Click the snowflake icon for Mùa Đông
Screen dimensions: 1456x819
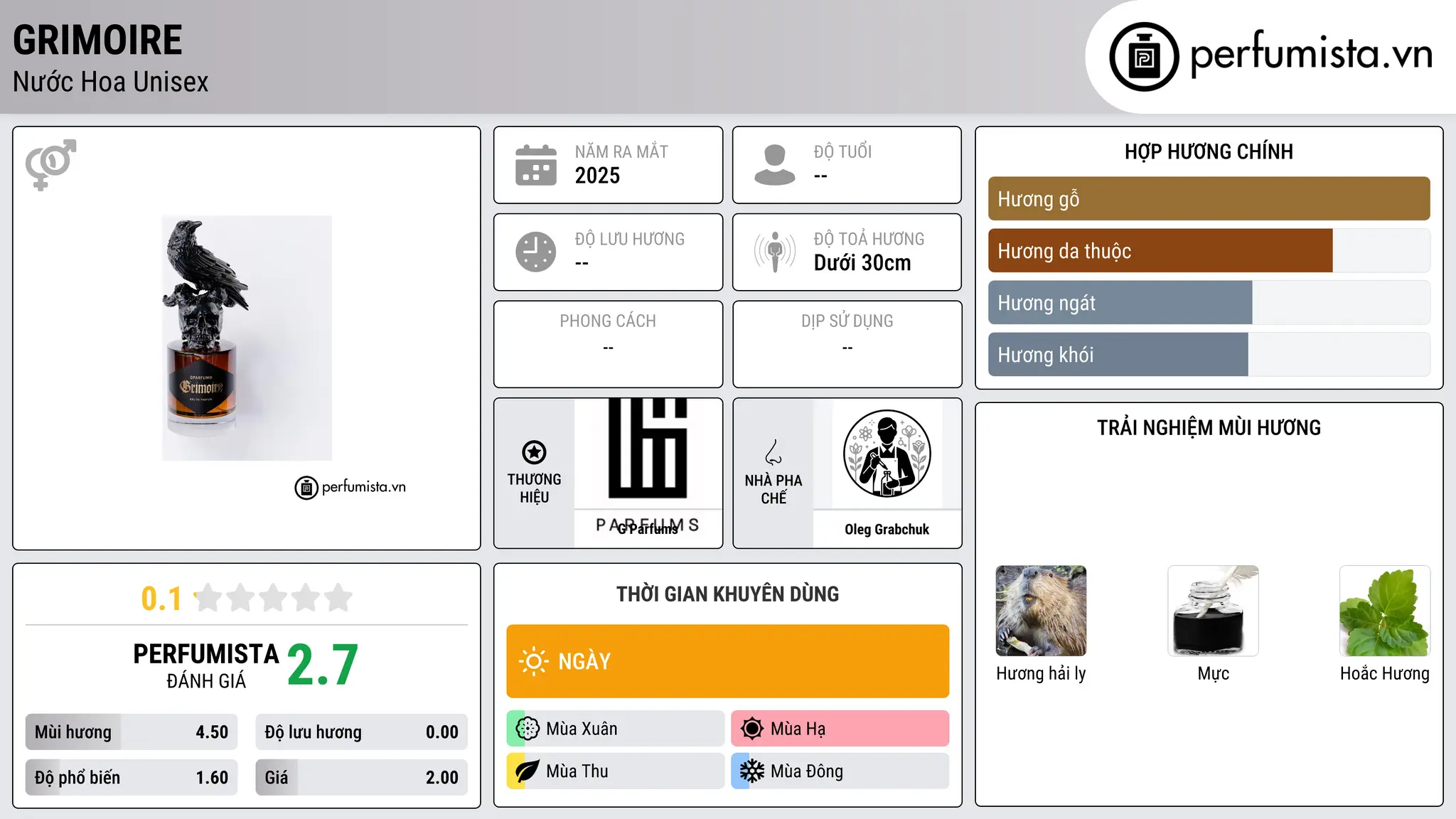click(752, 771)
